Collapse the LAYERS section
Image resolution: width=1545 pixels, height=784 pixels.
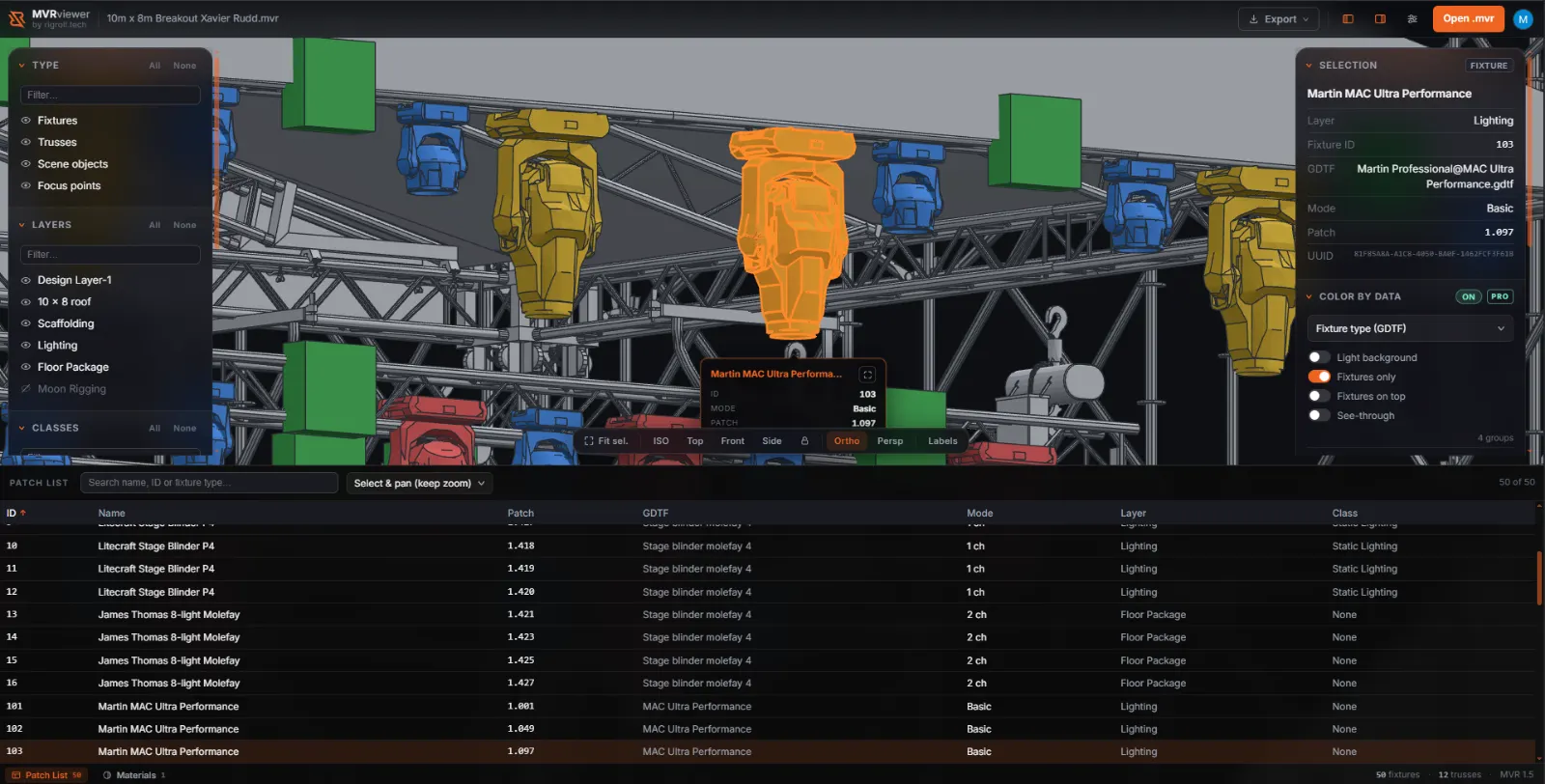[x=21, y=225]
